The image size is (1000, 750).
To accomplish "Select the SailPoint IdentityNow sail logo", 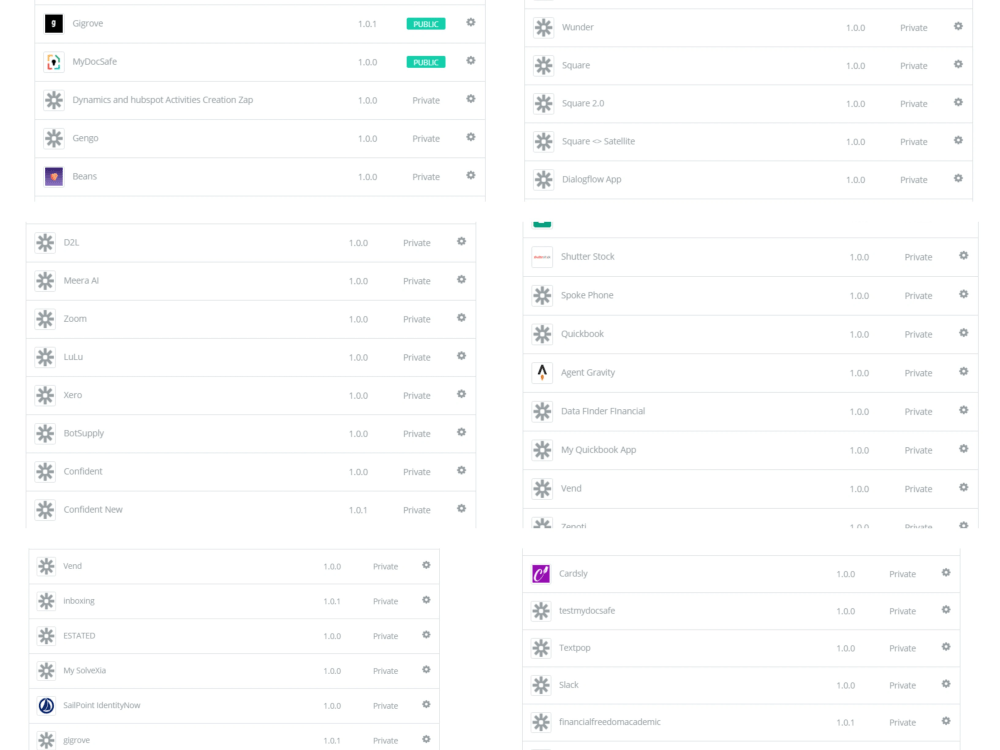I will tap(46, 705).
